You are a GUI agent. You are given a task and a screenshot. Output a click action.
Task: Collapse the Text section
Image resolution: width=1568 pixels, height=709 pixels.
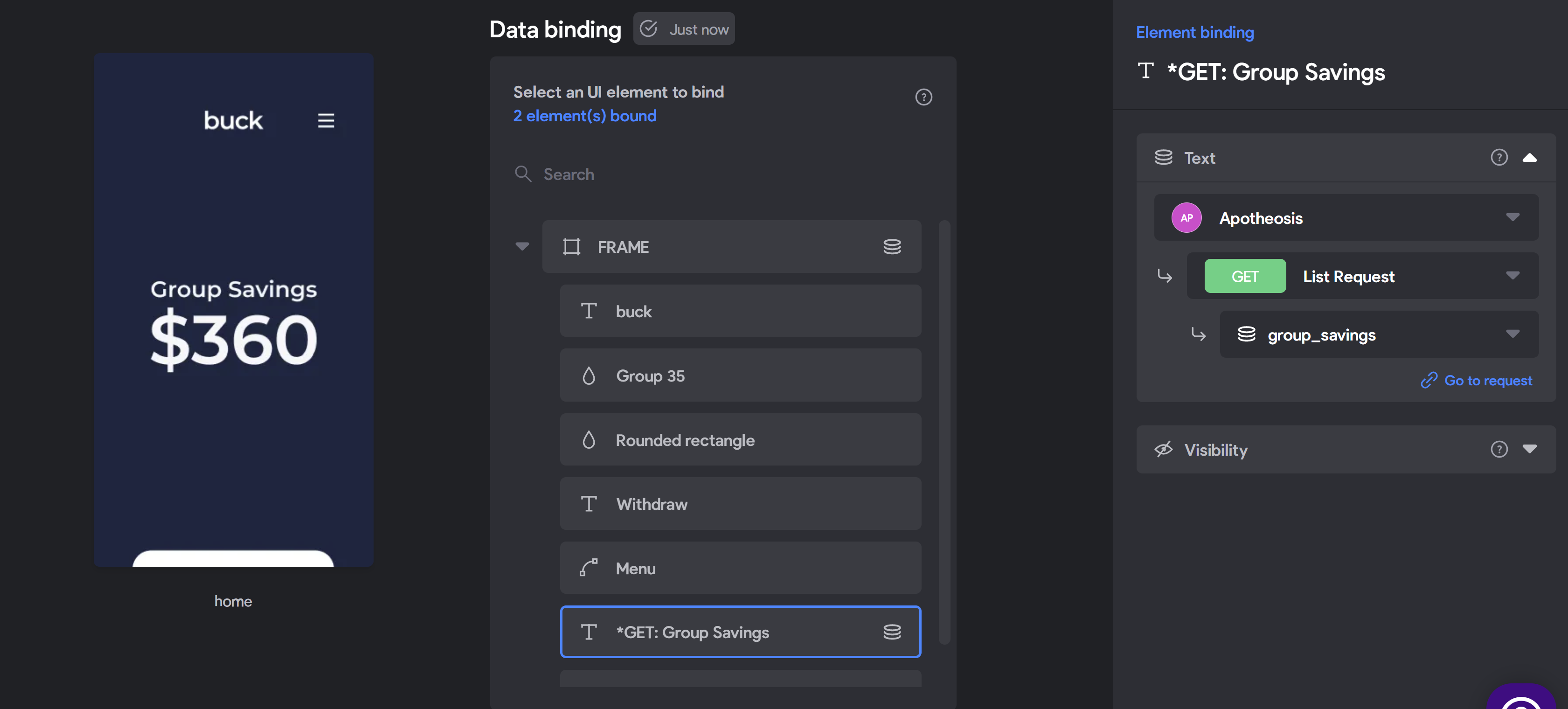1529,158
